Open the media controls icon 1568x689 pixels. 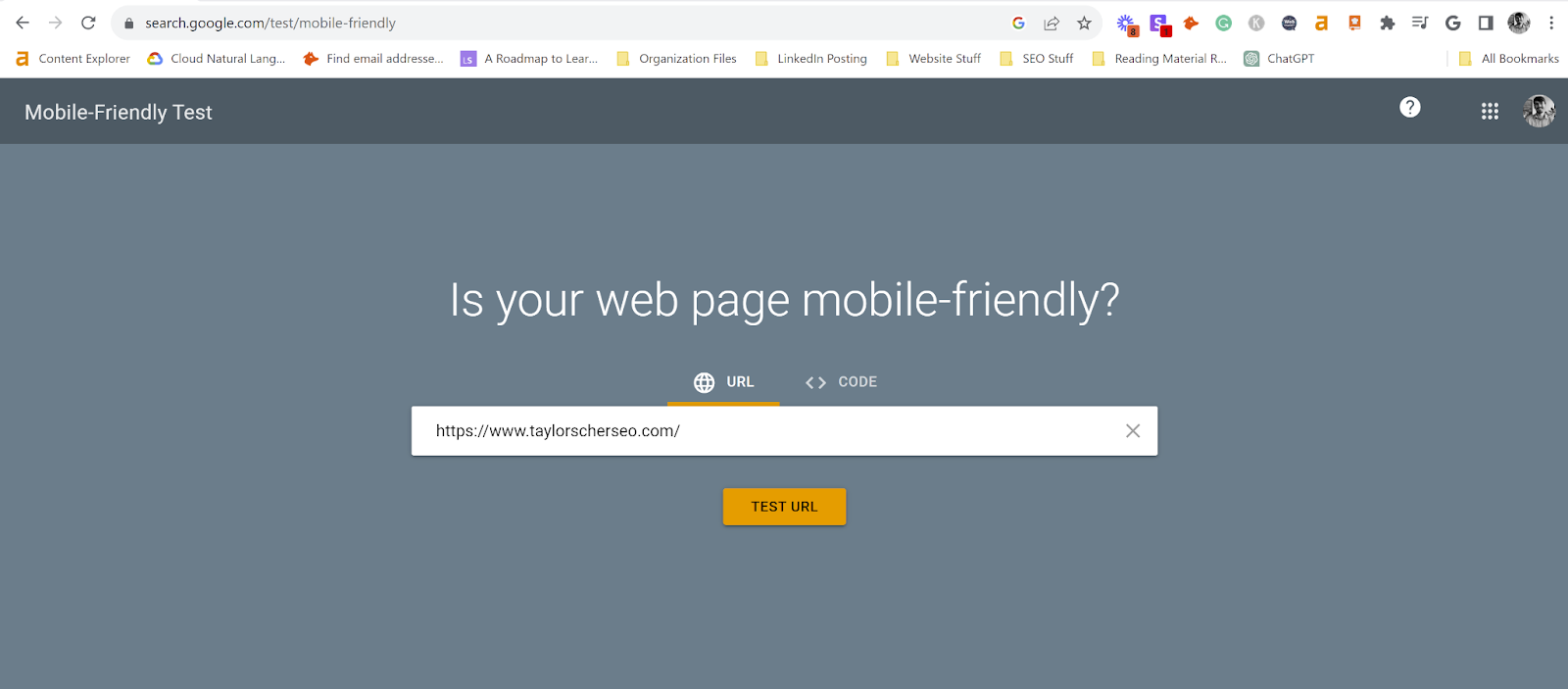tap(1420, 23)
